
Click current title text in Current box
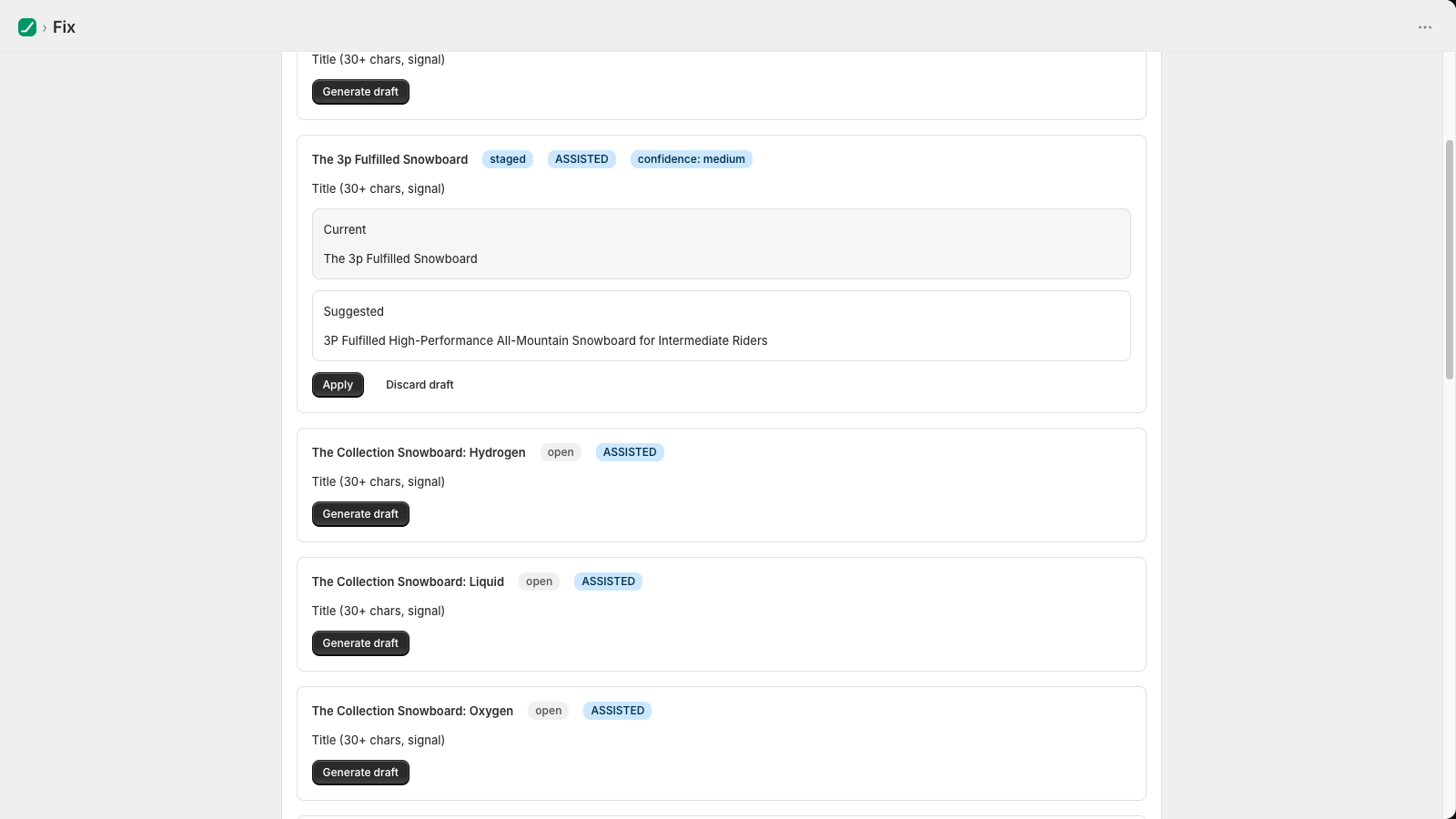(x=400, y=258)
